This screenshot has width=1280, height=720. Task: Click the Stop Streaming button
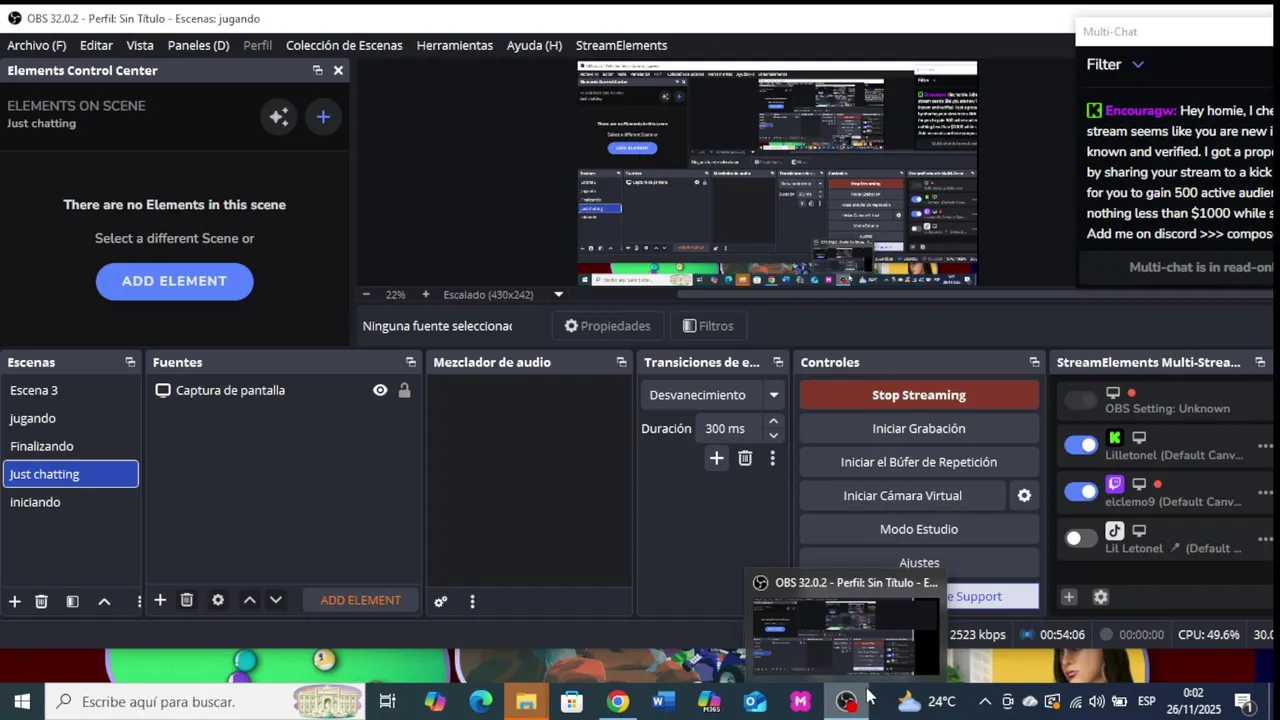pyautogui.click(x=919, y=395)
